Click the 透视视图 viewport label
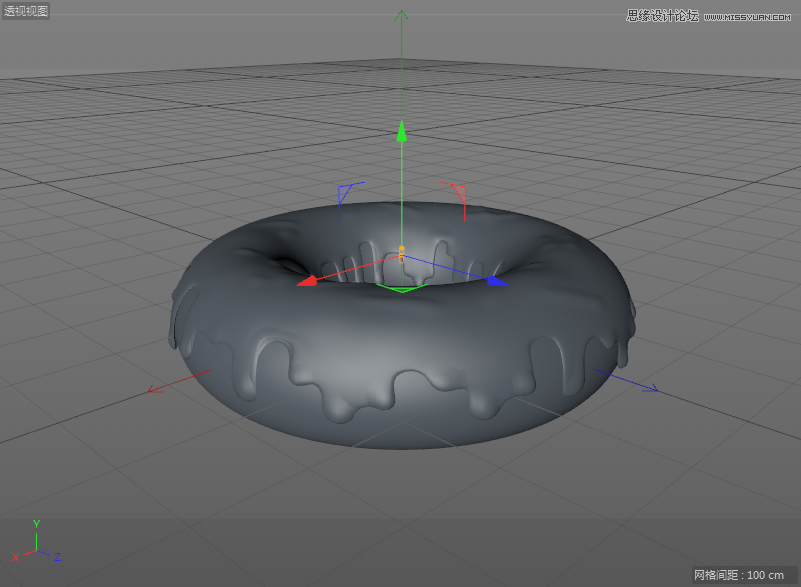 pyautogui.click(x=25, y=11)
